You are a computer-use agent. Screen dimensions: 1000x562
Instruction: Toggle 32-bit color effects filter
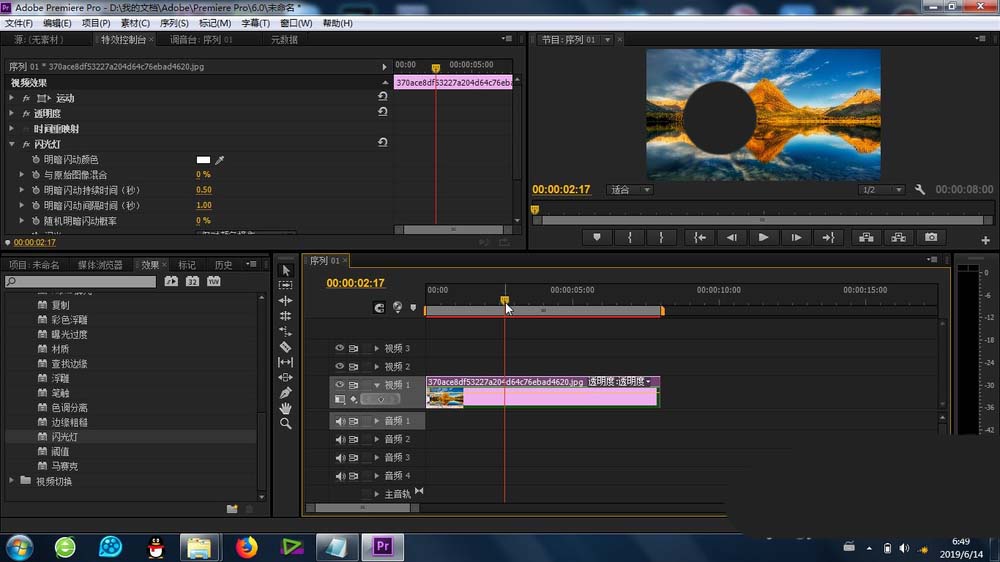click(x=192, y=281)
